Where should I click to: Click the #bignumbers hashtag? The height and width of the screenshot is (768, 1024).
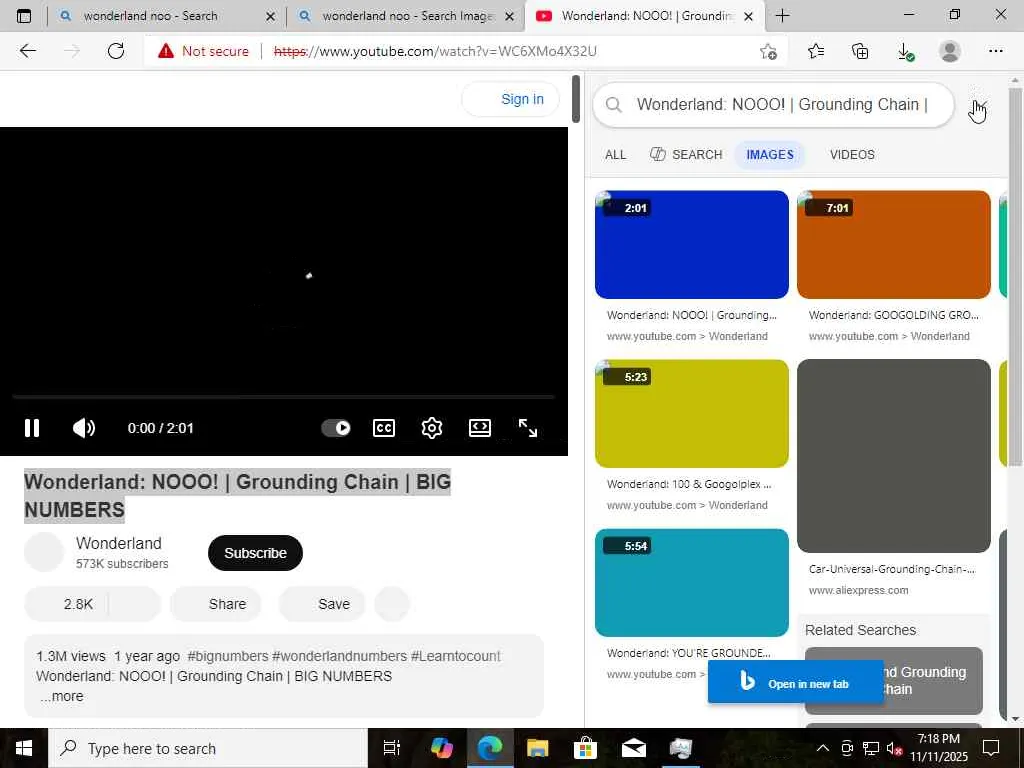(x=227, y=656)
